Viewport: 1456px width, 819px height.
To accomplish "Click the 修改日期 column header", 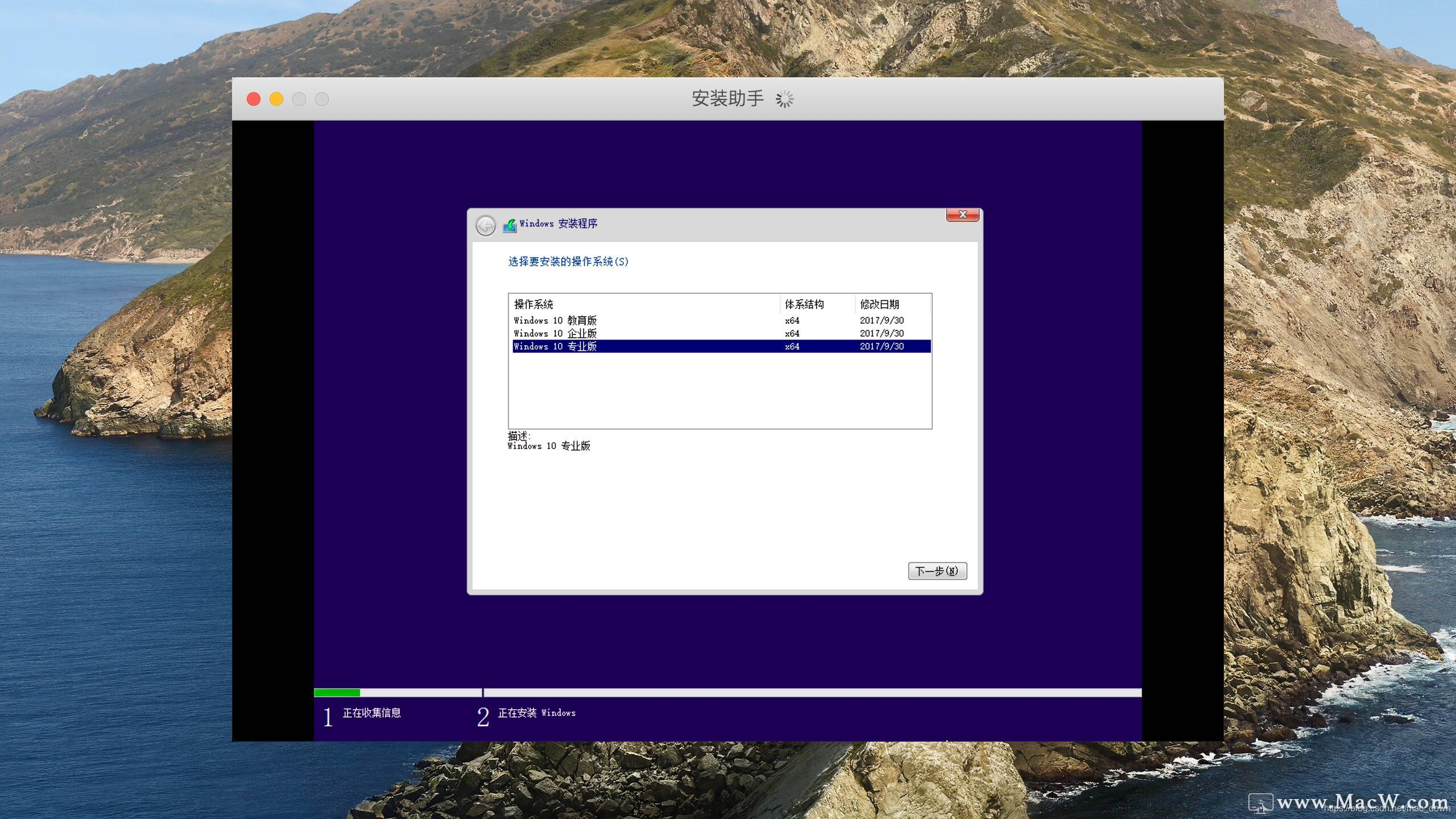I will click(892, 304).
